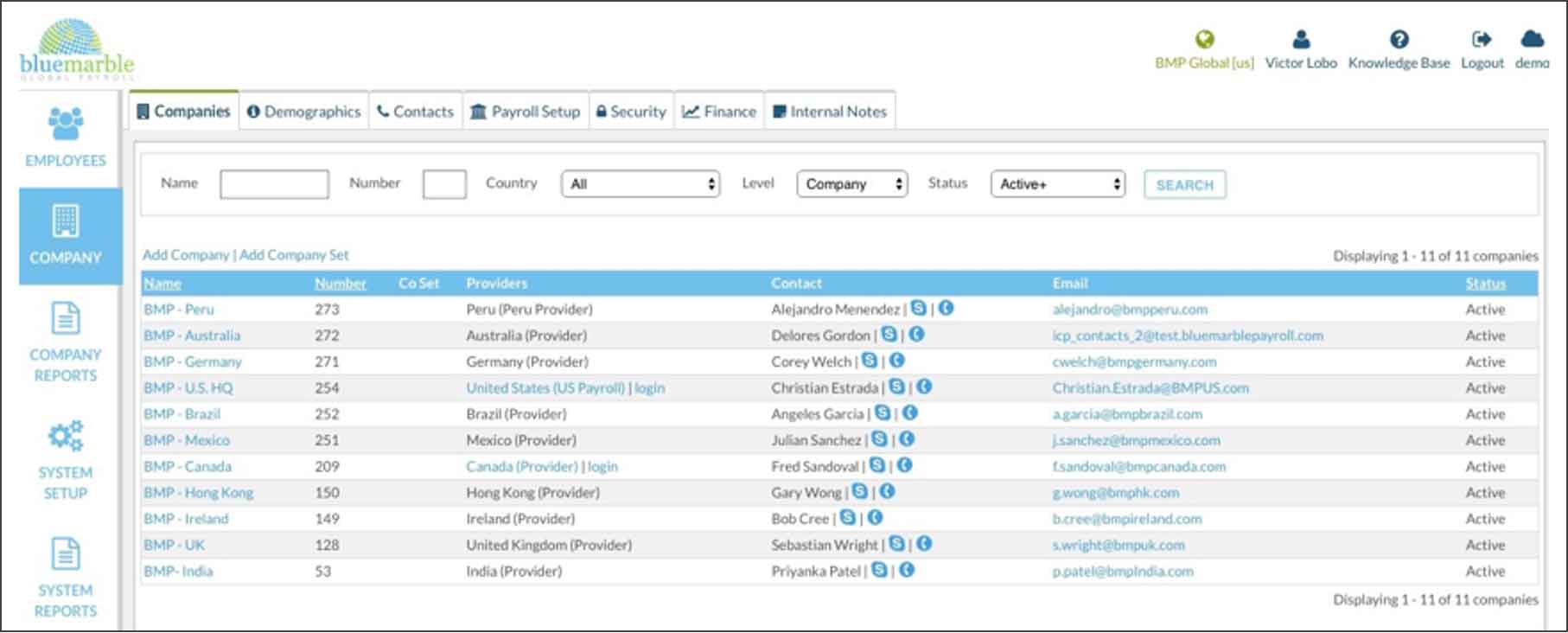Open the System Setup gears icon
This screenshot has height=633, width=1568.
pos(66,436)
